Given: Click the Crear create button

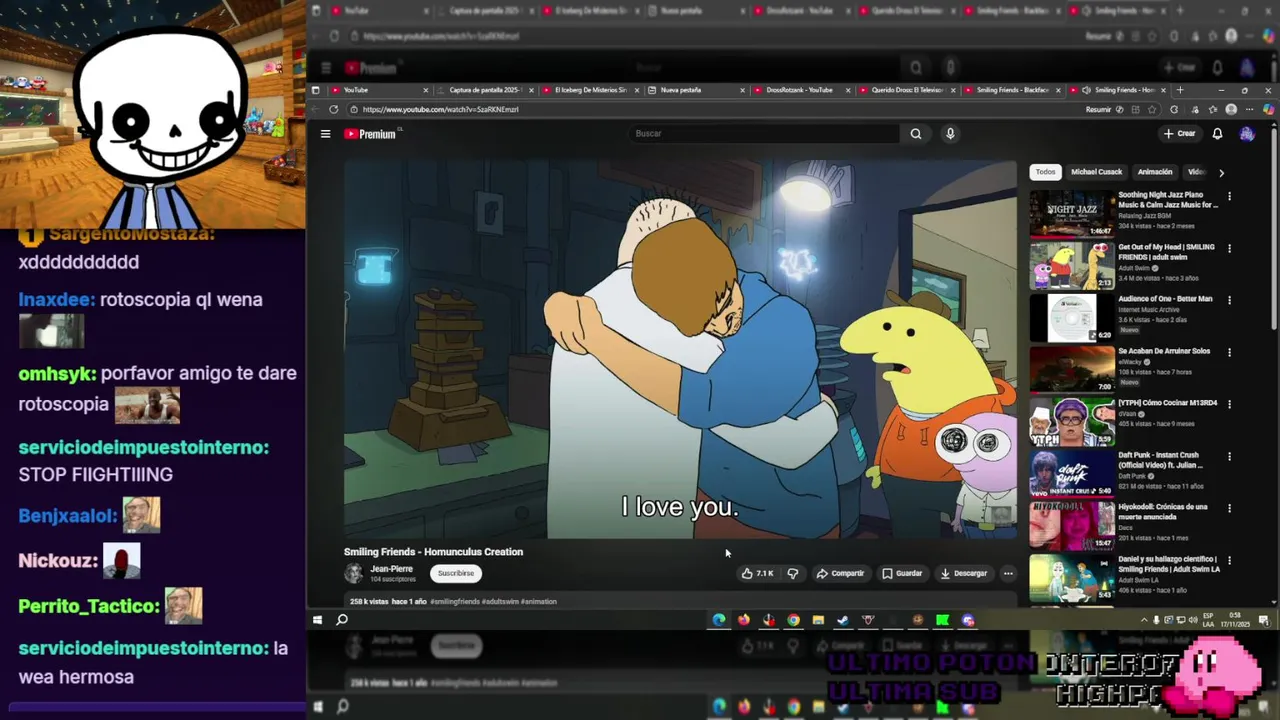Looking at the screenshot, I should tap(1180, 134).
